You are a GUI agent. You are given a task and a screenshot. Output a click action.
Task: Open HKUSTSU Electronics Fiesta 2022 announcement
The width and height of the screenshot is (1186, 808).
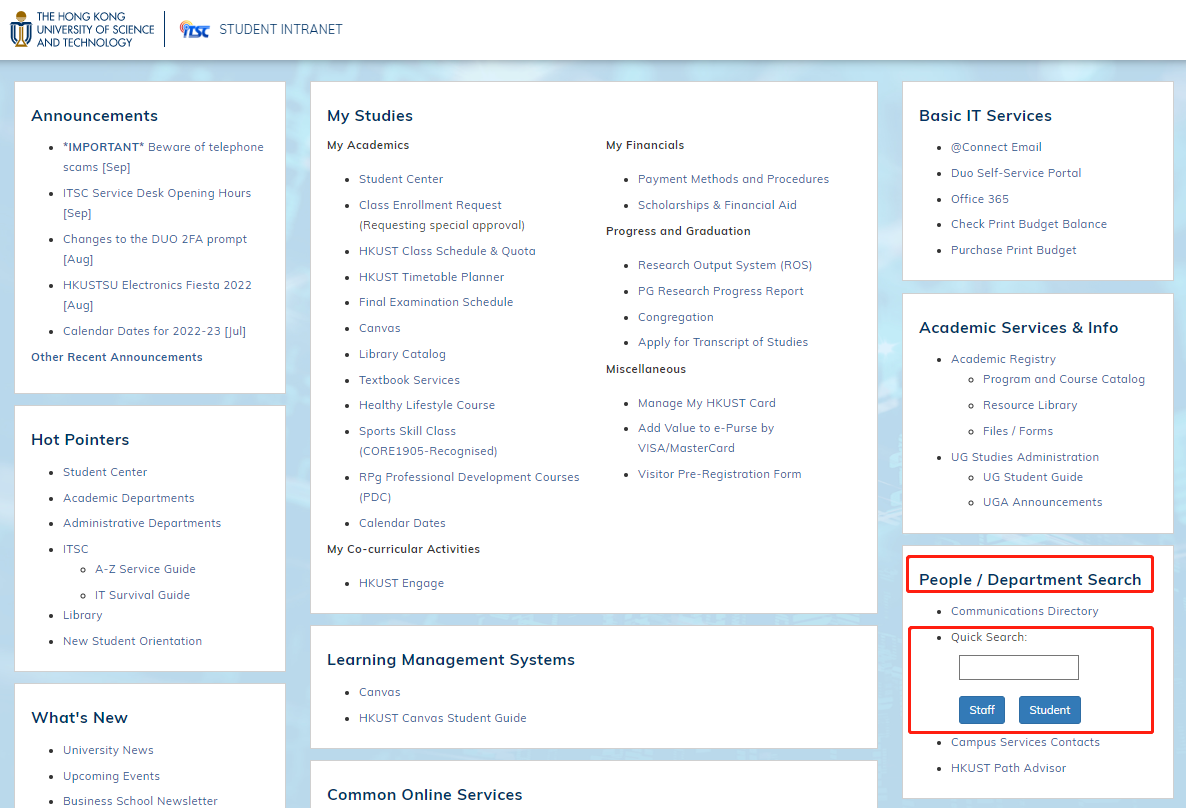[157, 295]
